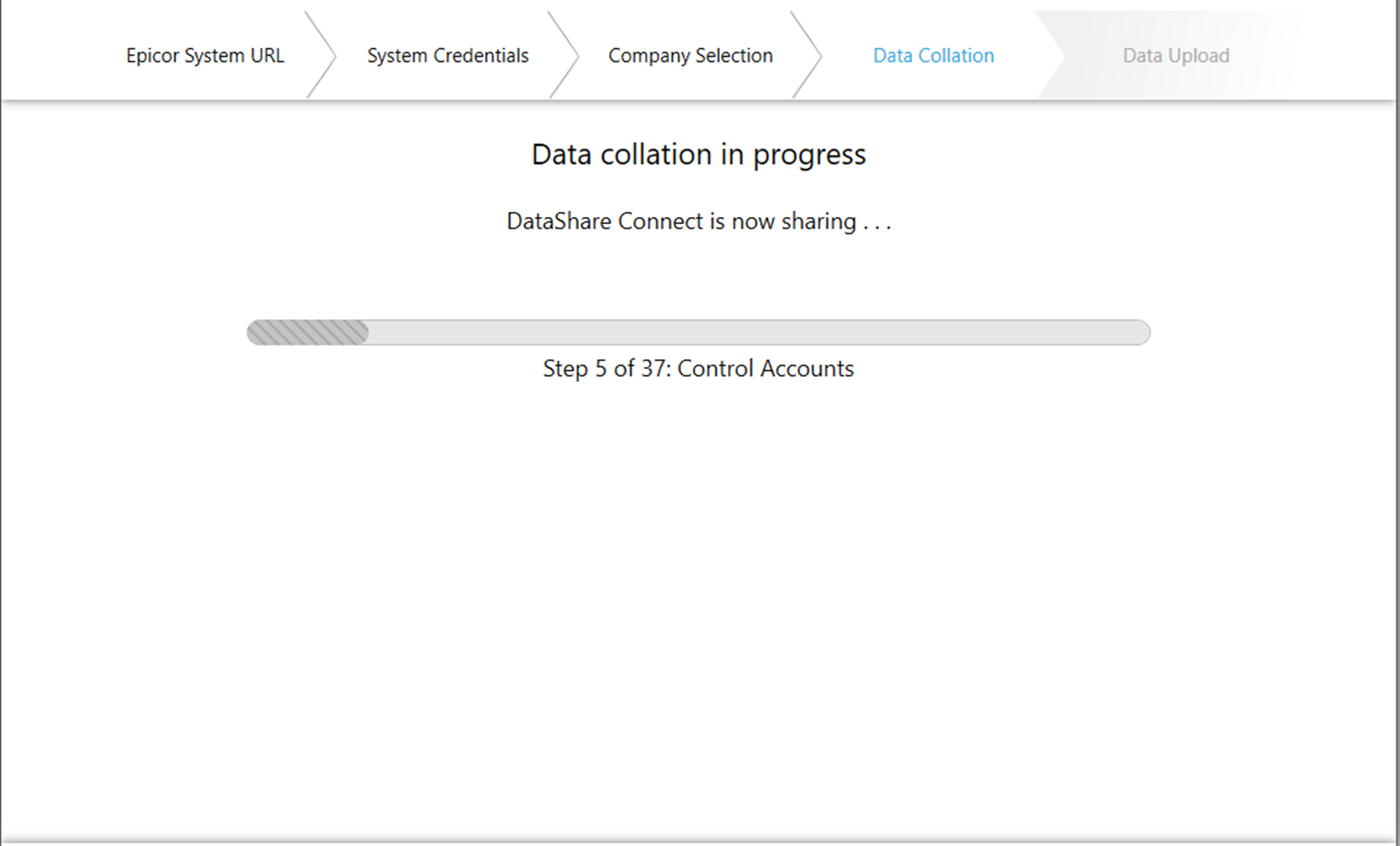This screenshot has width=1400, height=846.
Task: Click the 'Control Accounts' step name
Action: point(765,368)
